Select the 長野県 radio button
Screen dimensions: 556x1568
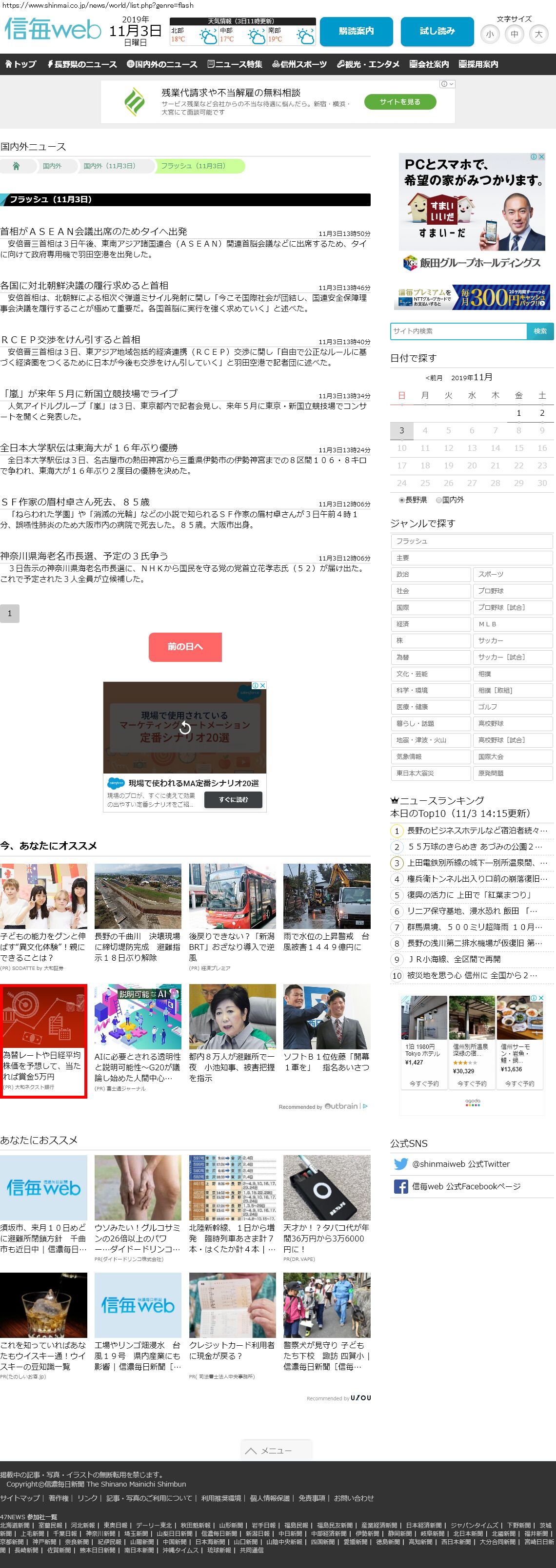402,500
